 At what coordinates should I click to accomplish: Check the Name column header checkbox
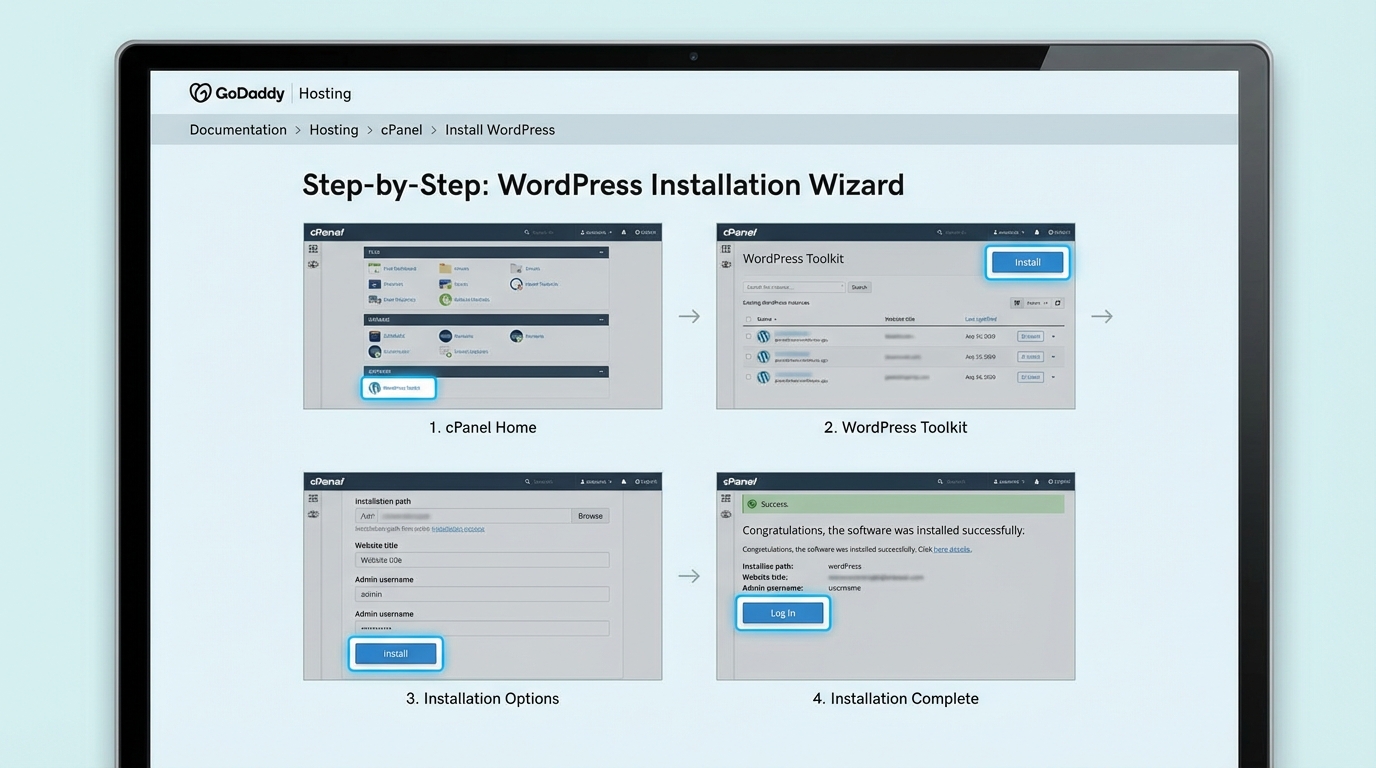pyautogui.click(x=747, y=319)
